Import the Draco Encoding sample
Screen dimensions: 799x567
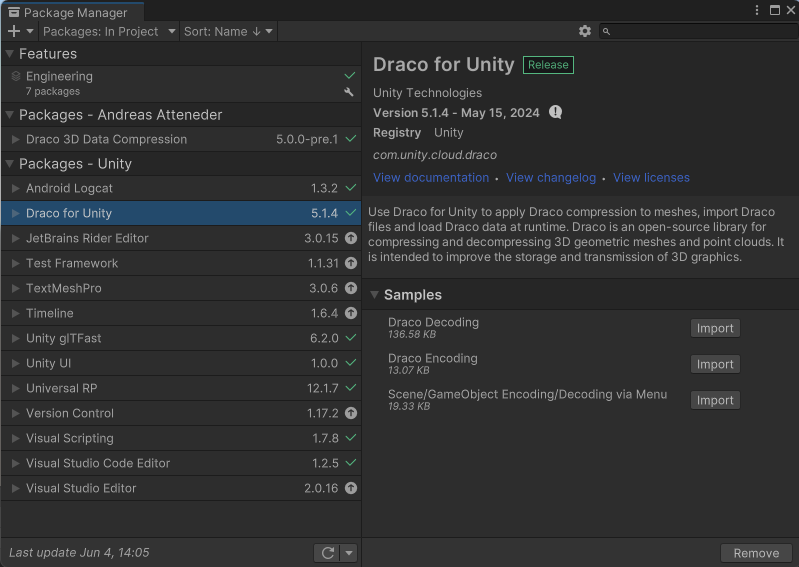715,364
